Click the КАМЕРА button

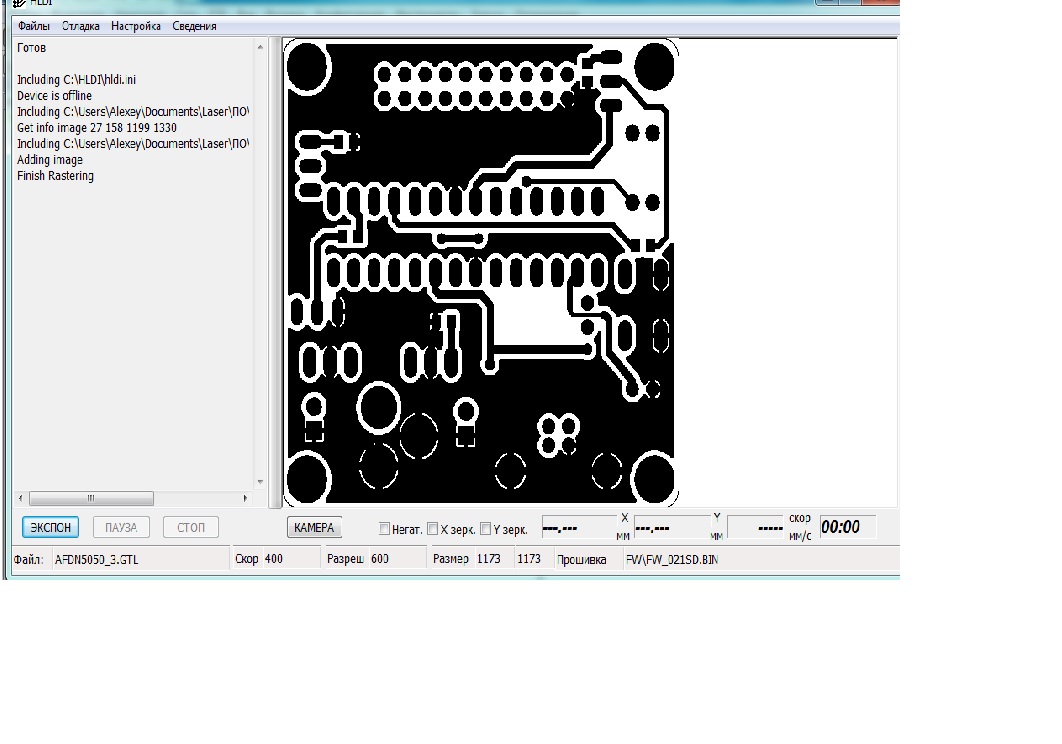tap(314, 527)
